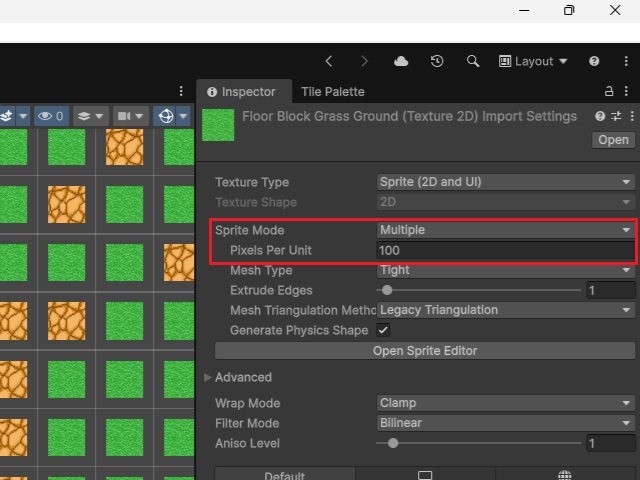Click the Open Sprite Editor button
The width and height of the screenshot is (640, 480).
click(425, 351)
